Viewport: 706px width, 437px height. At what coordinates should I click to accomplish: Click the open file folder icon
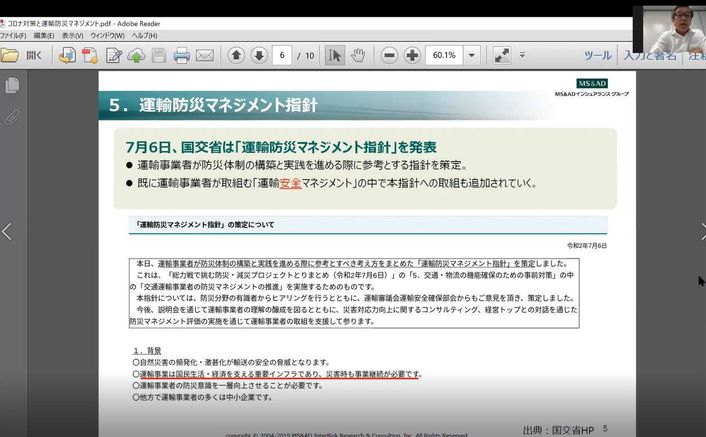[11, 55]
